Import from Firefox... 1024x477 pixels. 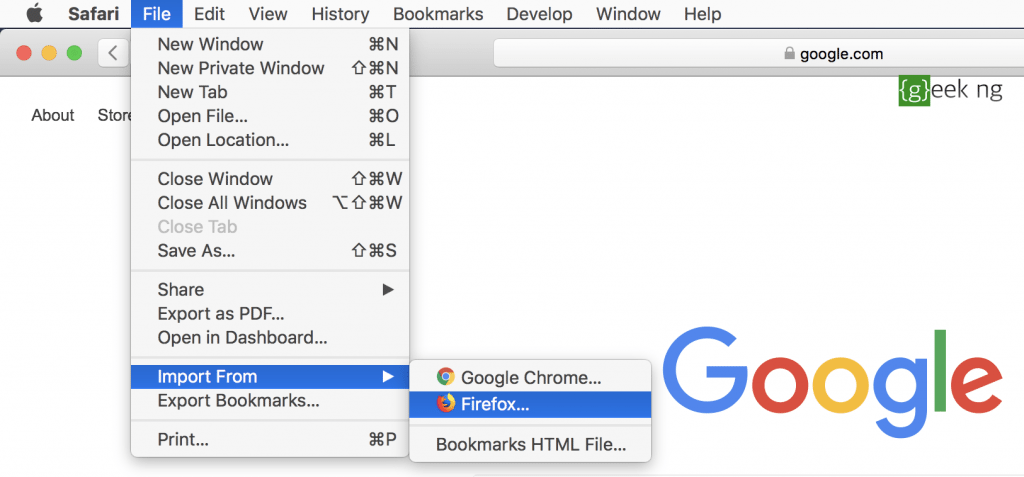(530, 404)
